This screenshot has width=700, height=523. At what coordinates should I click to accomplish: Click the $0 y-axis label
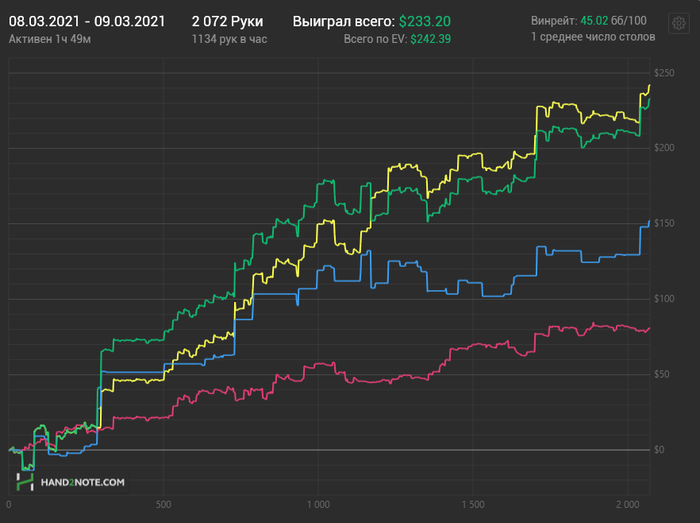point(659,449)
